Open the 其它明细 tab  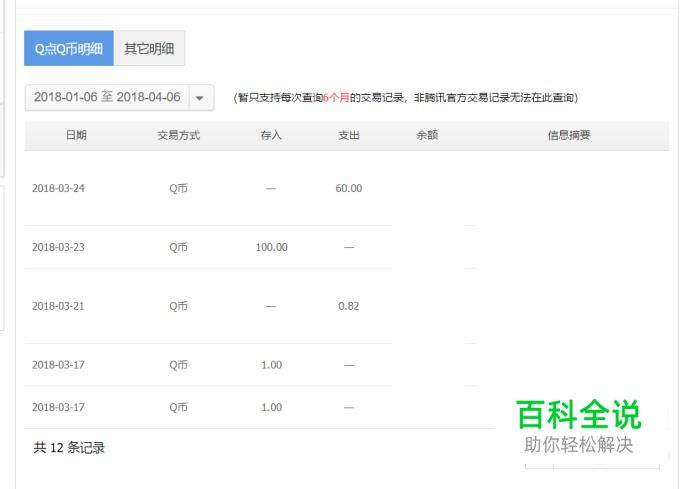pyautogui.click(x=149, y=48)
